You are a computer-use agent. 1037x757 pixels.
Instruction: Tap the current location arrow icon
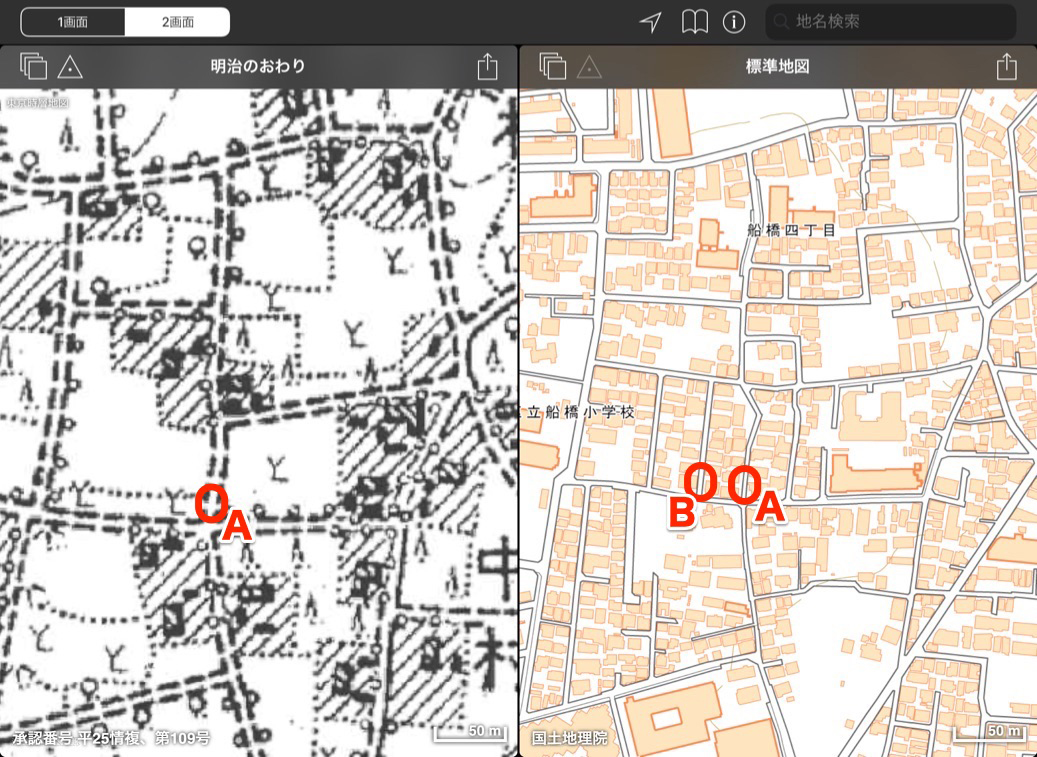(651, 22)
